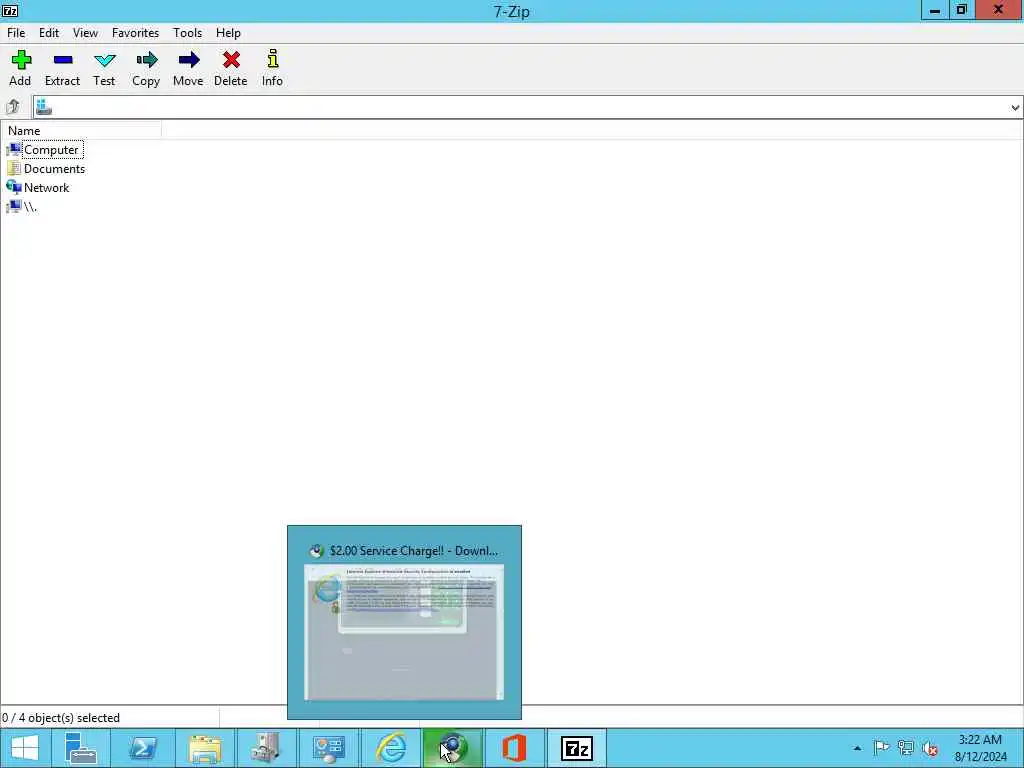
Task: Open Internet Explorer from taskbar
Action: 391,748
